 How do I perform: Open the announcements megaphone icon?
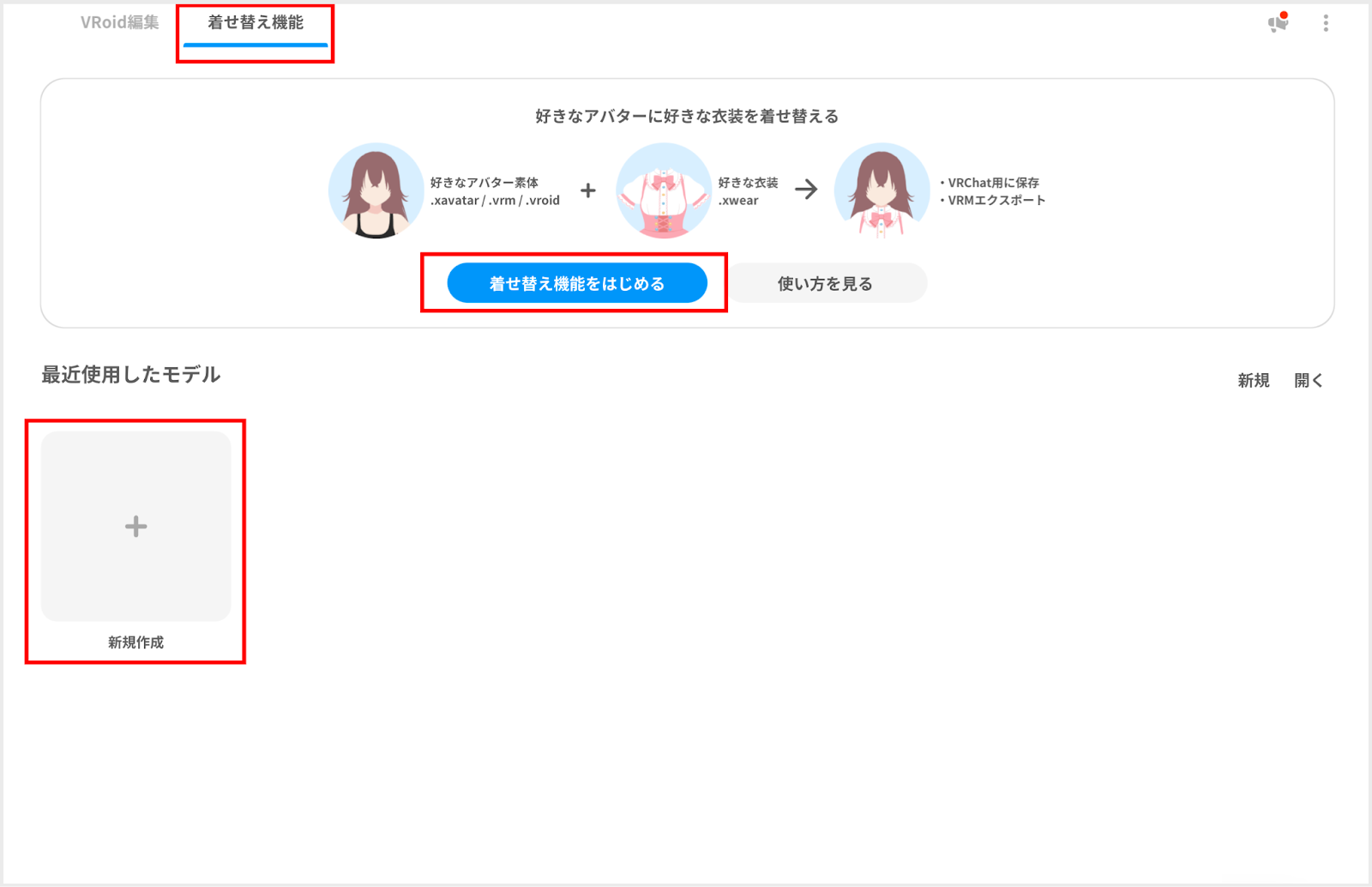[1278, 23]
